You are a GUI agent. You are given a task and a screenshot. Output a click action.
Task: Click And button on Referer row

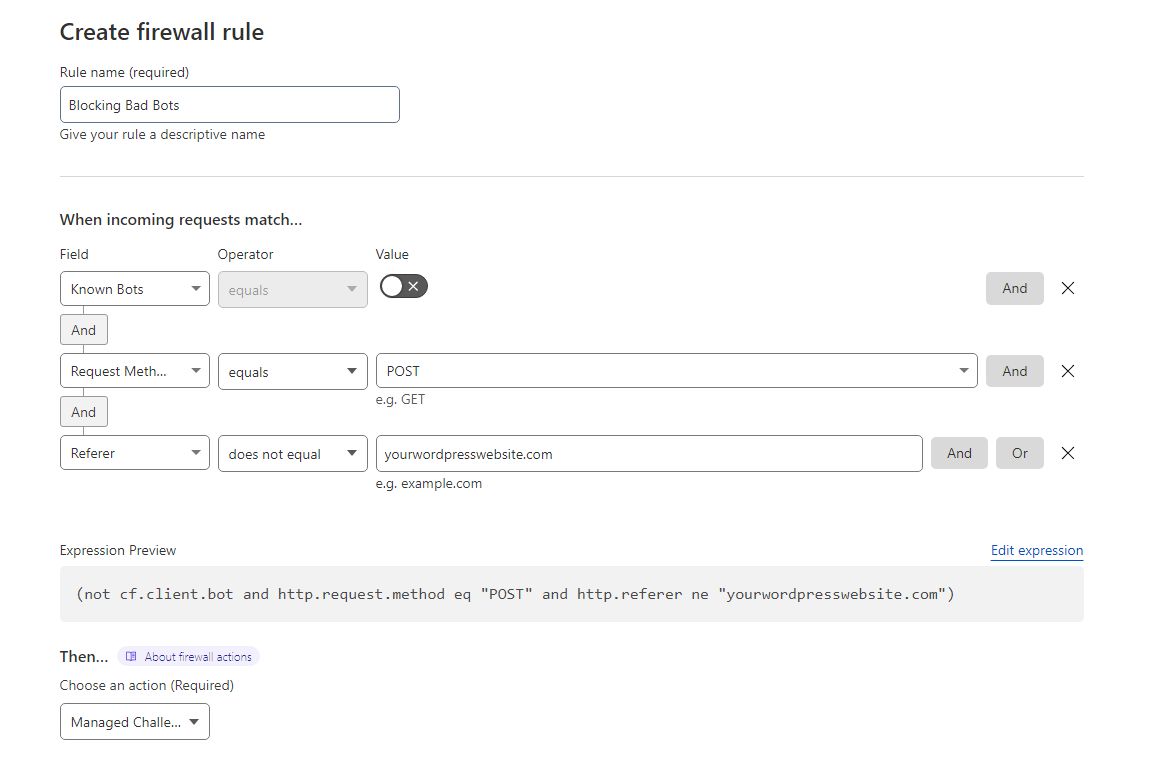point(959,453)
